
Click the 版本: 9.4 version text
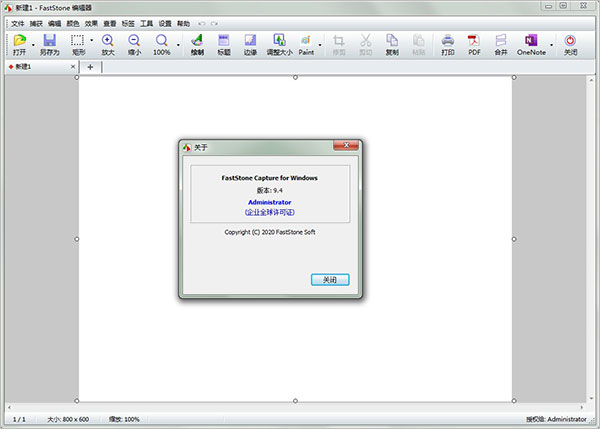tap(270, 190)
